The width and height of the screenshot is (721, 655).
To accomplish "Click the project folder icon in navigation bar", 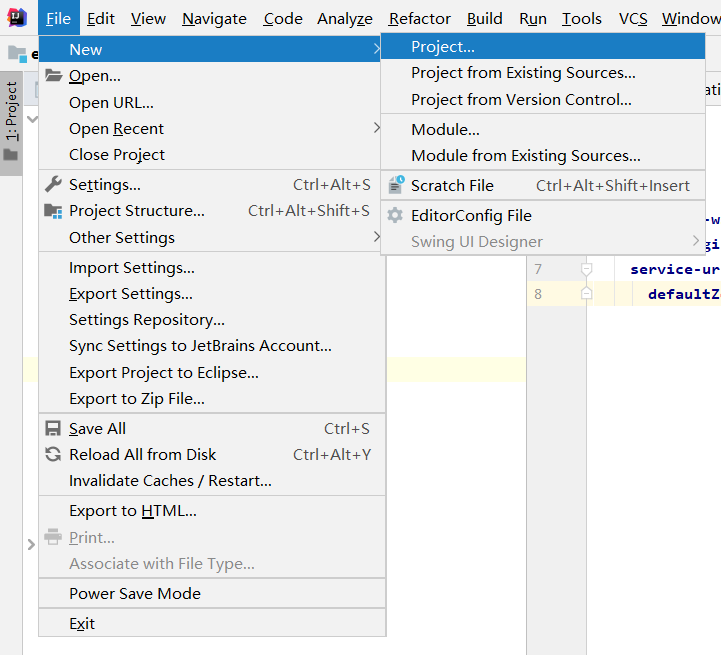I will point(17,54).
